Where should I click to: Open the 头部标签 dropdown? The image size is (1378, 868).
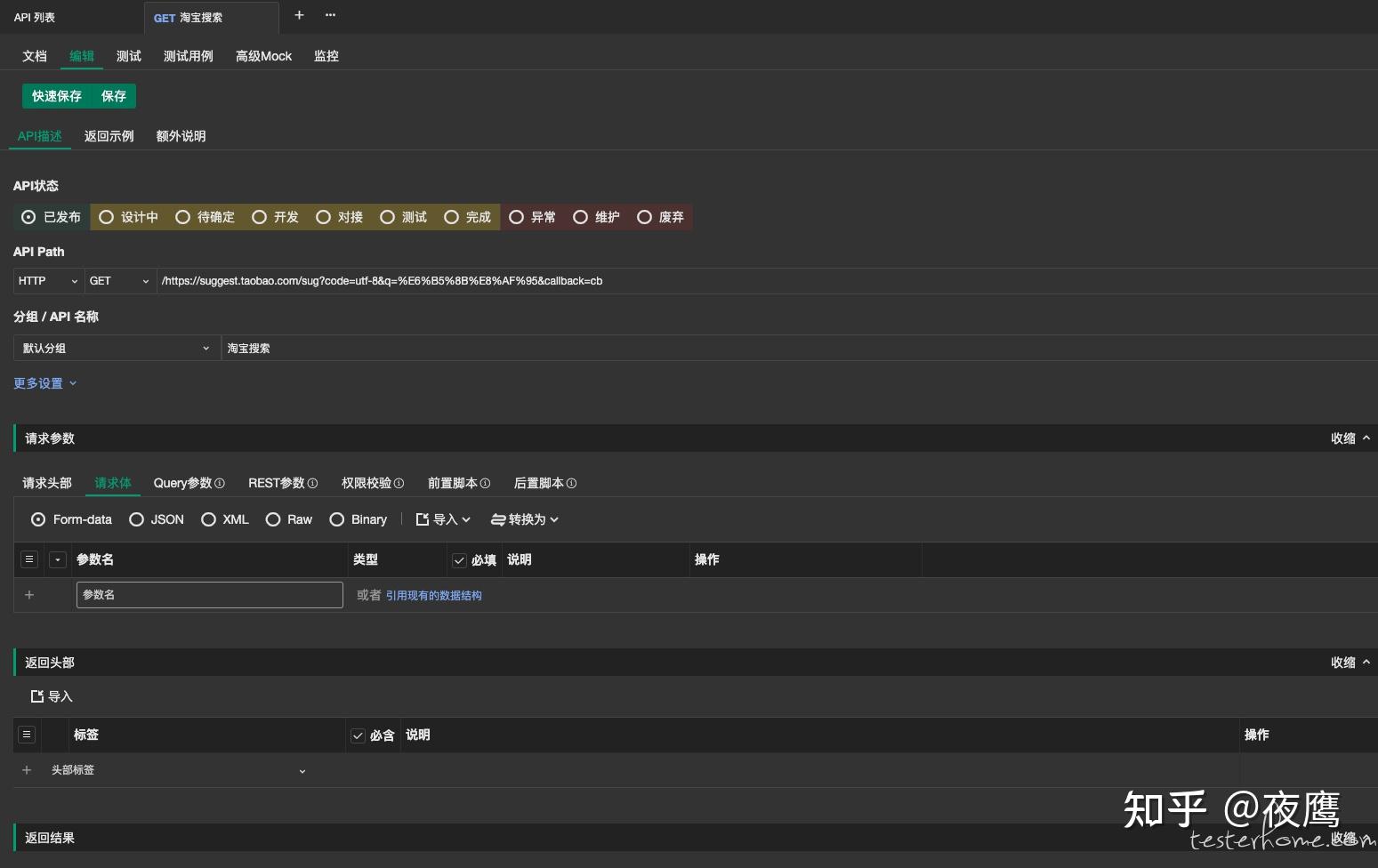tap(178, 770)
